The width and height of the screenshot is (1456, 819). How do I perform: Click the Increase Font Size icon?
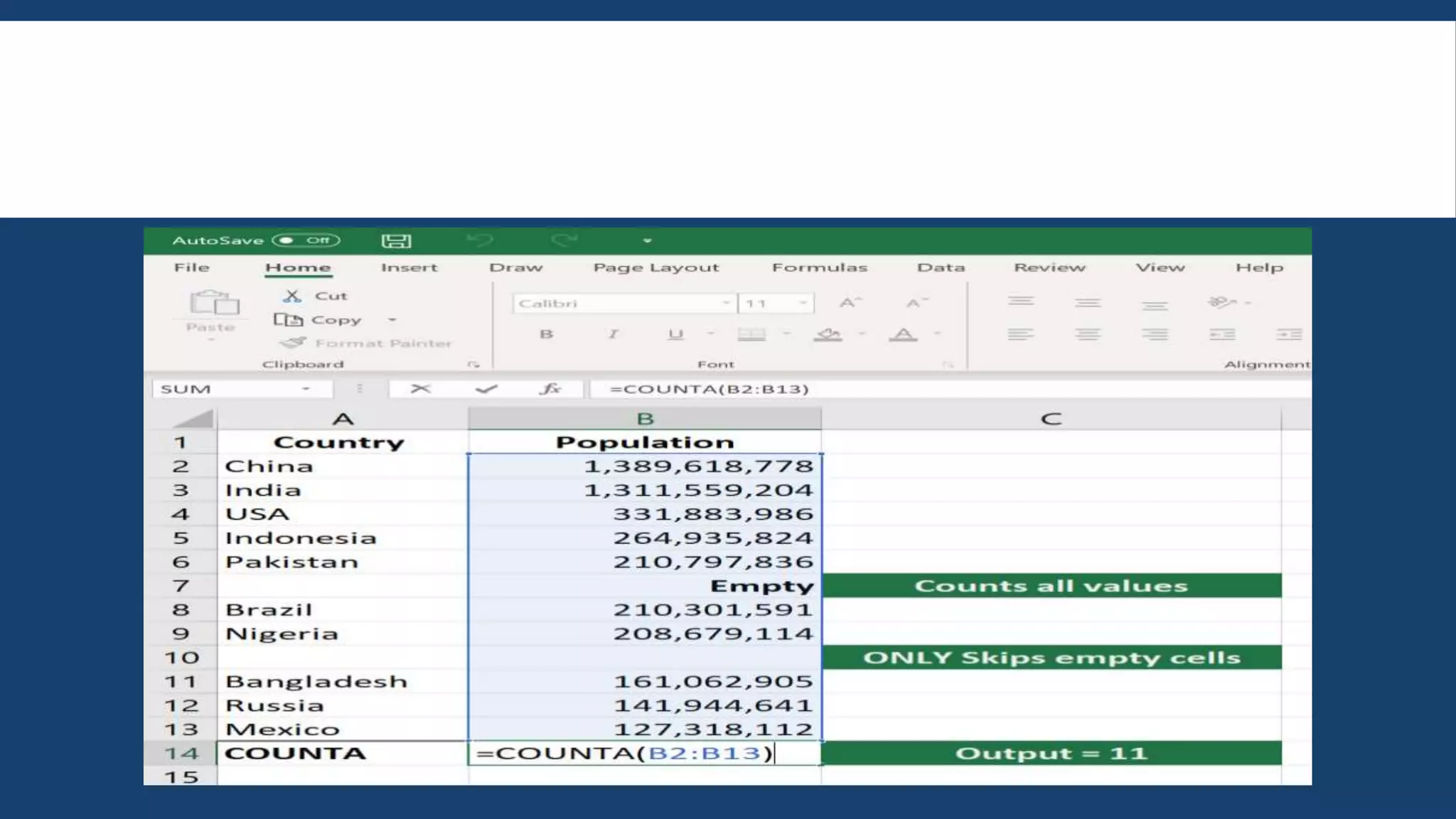(x=849, y=304)
